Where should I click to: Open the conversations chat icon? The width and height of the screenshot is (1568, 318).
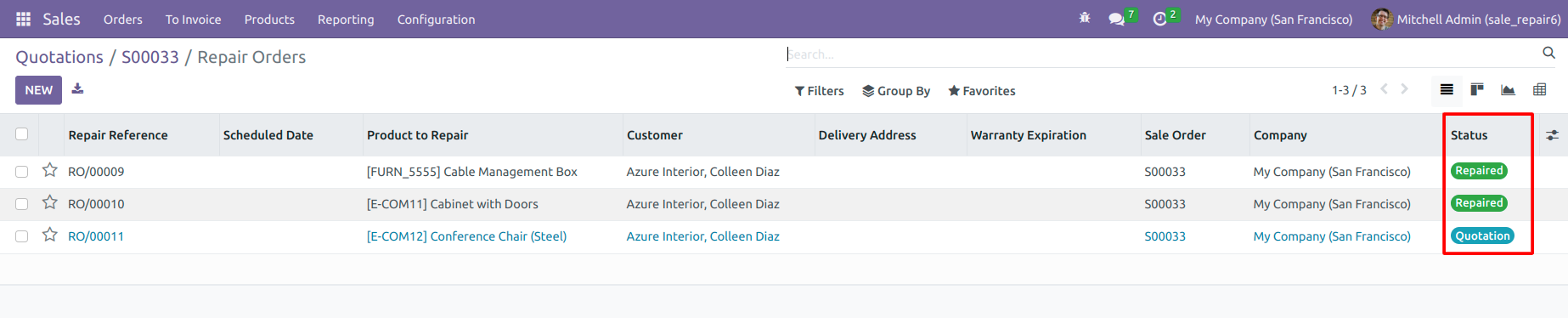[1116, 19]
